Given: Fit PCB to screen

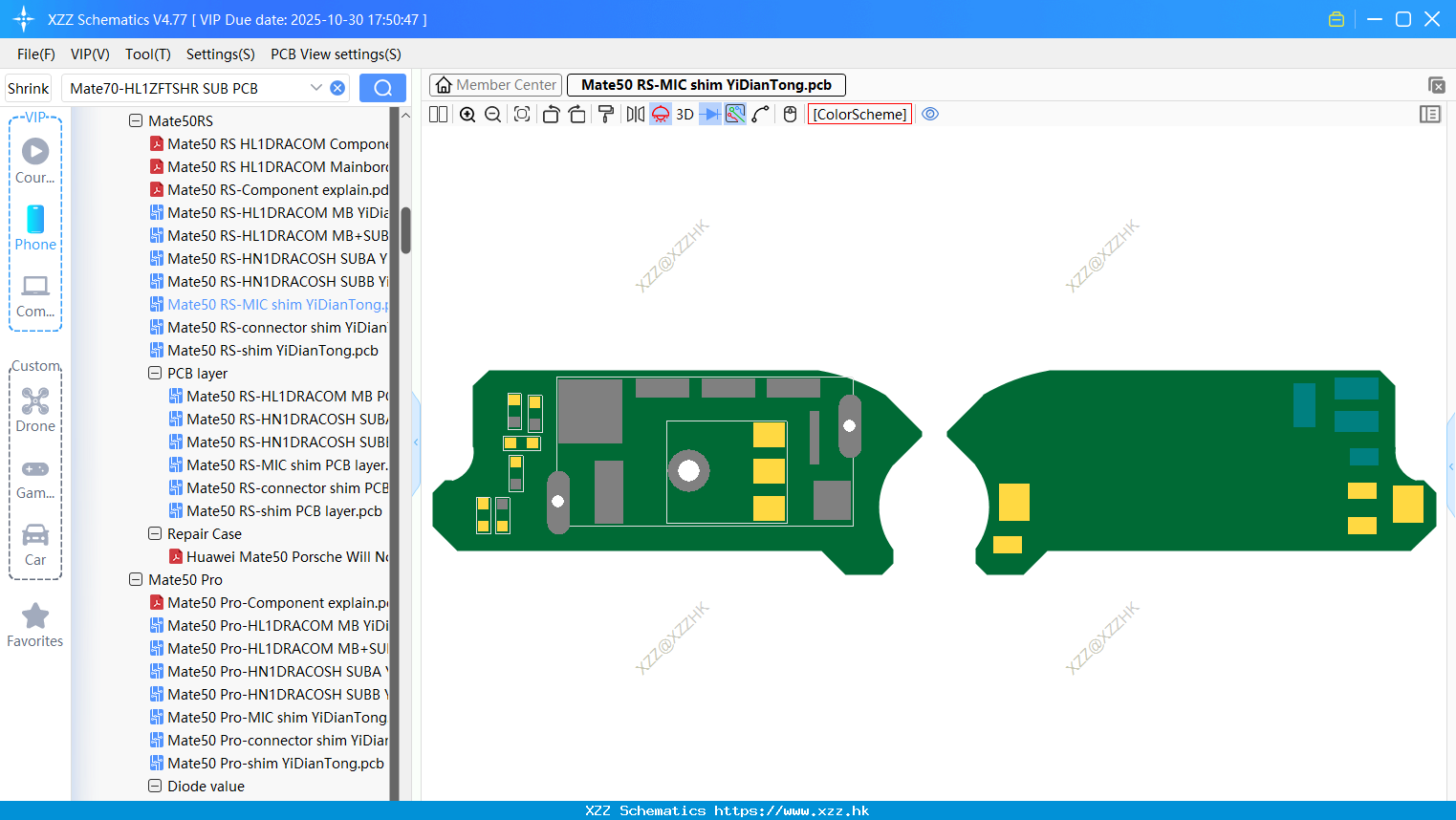Looking at the screenshot, I should coord(522,114).
